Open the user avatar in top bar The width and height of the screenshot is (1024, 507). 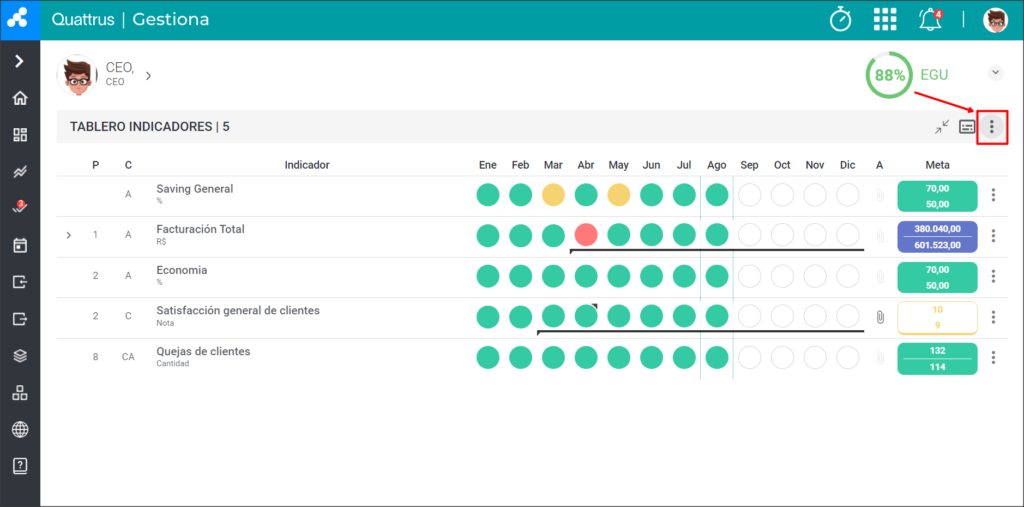(995, 20)
